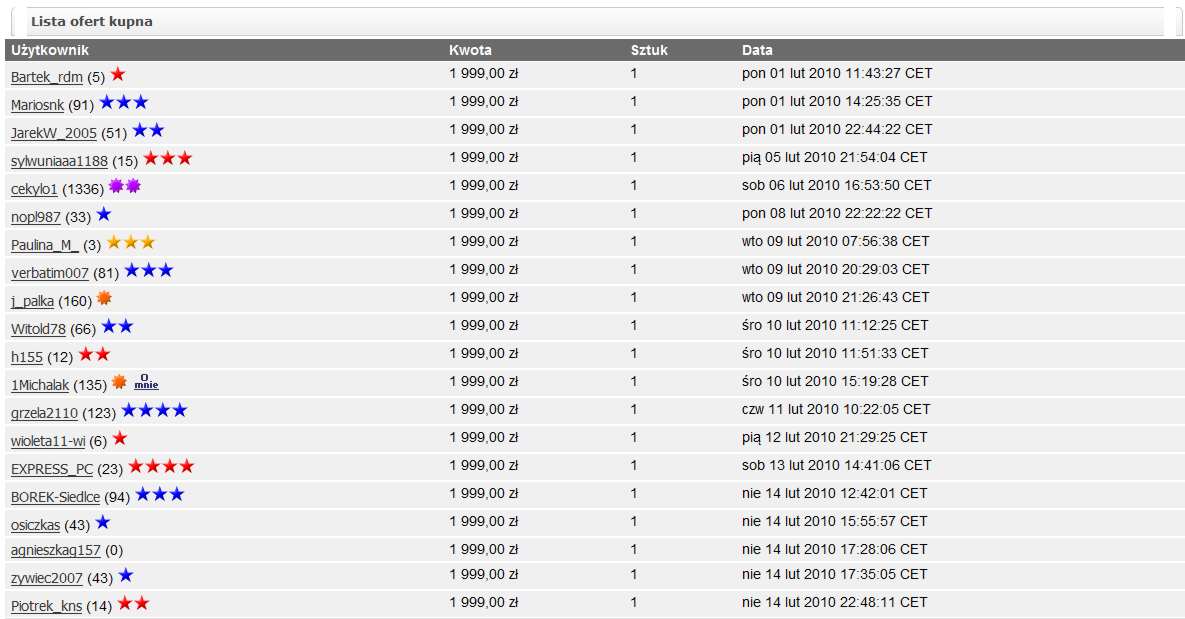
Task: Click the orange badge next to 1Michalak
Action: pos(119,382)
